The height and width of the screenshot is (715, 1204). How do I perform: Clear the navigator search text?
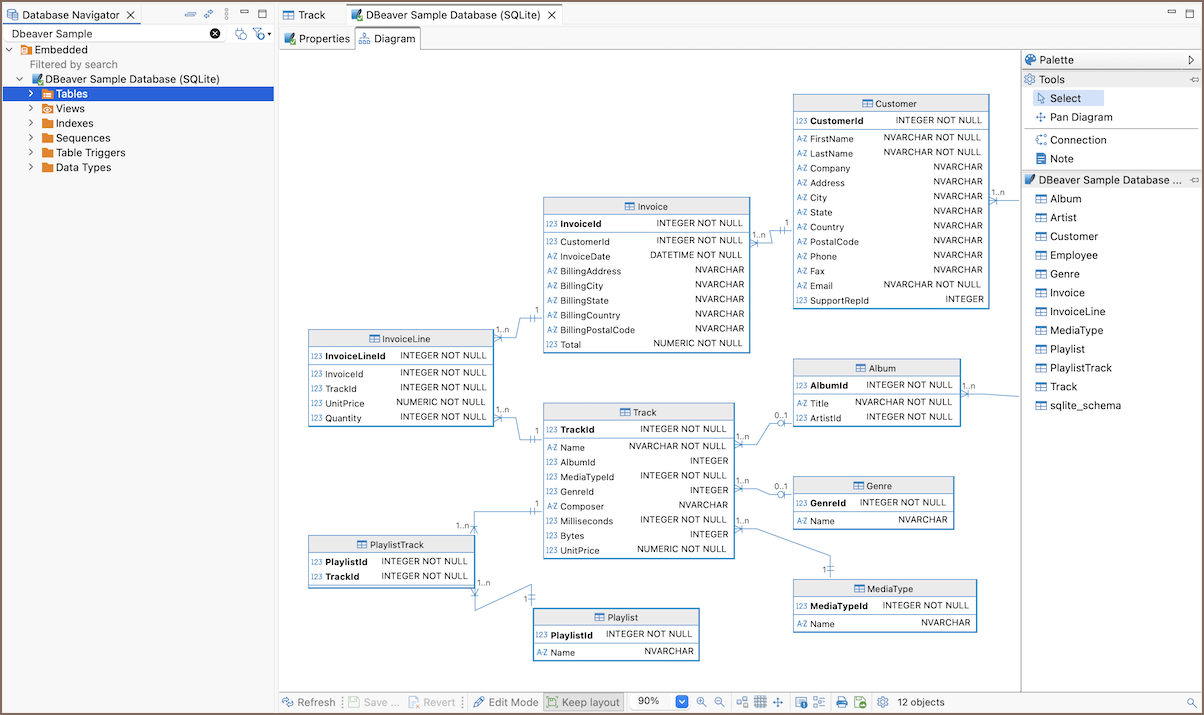tap(215, 34)
